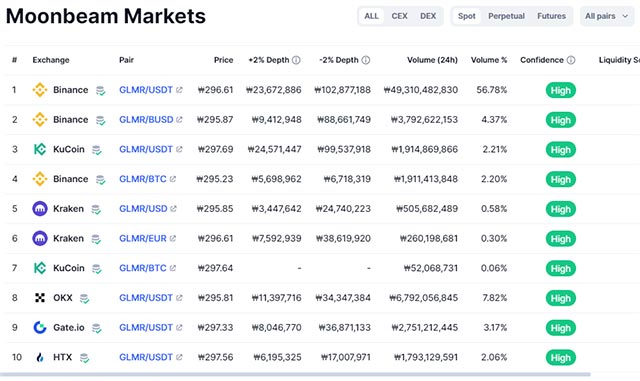The image size is (640, 381).
Task: Sort by the Volume % column header
Action: click(489, 60)
